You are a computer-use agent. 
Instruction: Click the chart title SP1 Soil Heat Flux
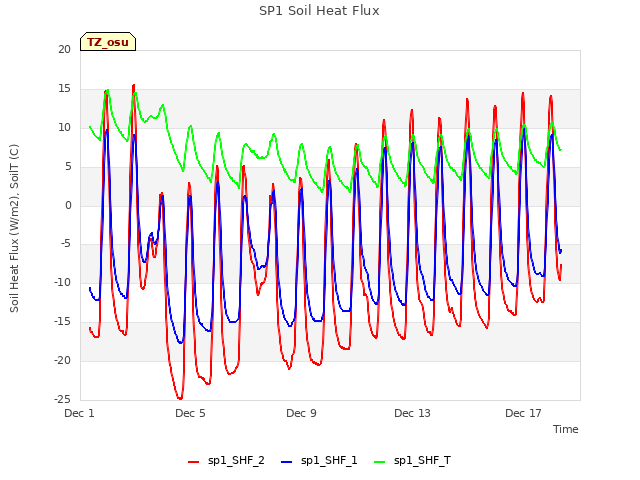pyautogui.click(x=319, y=11)
